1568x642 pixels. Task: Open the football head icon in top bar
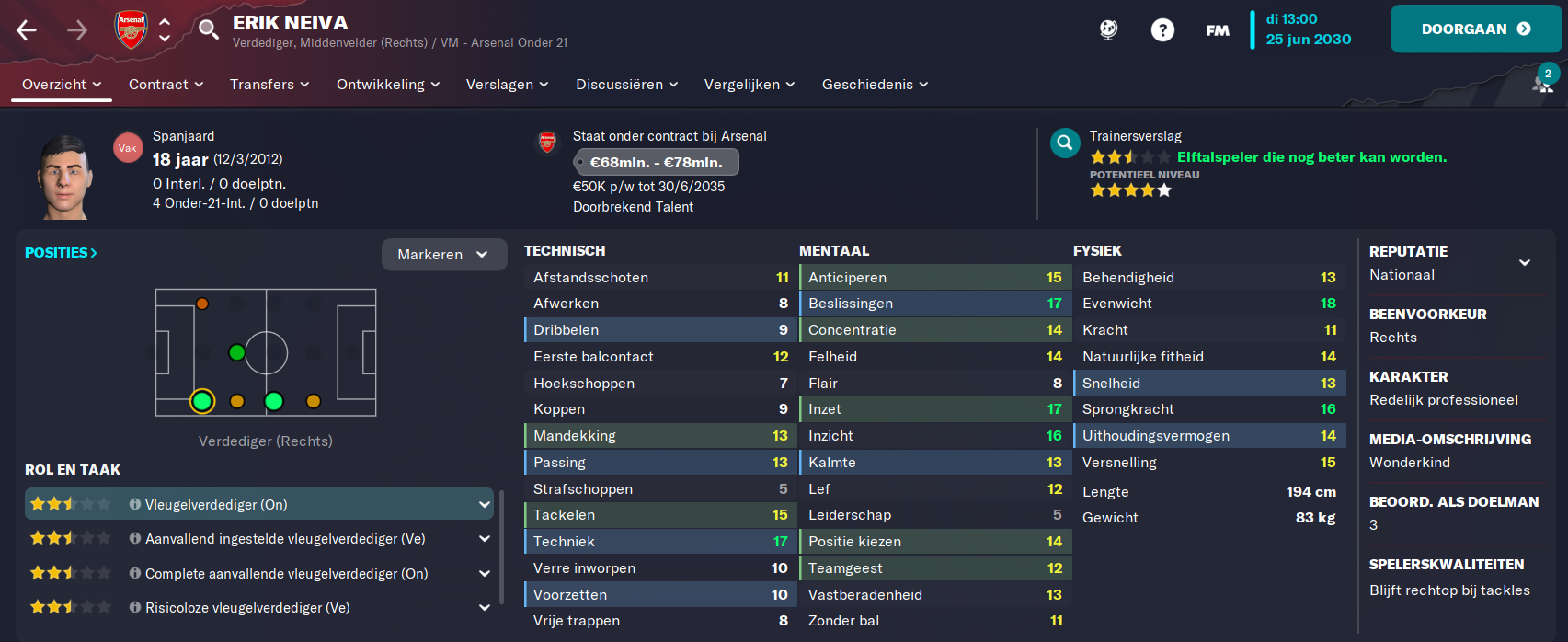(x=1109, y=30)
